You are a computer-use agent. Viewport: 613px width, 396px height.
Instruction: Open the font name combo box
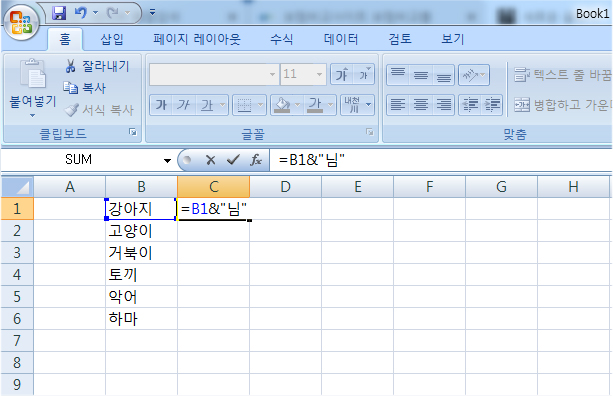point(213,74)
